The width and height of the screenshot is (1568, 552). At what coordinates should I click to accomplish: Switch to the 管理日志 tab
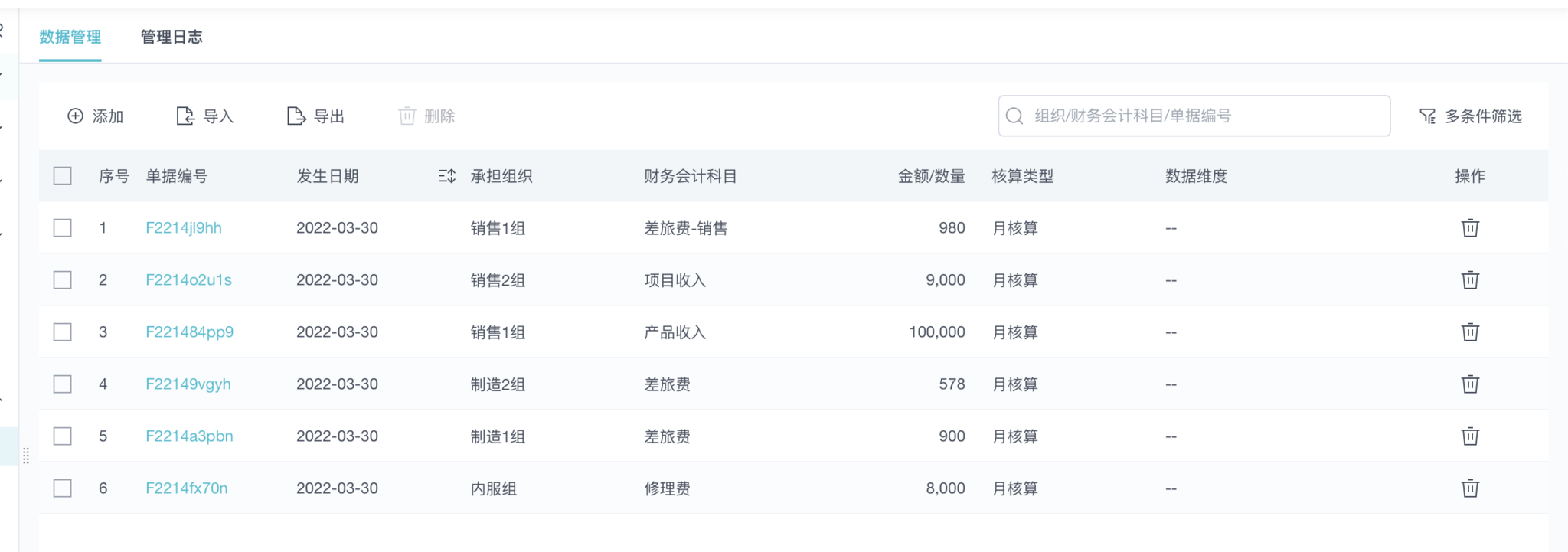pos(171,37)
